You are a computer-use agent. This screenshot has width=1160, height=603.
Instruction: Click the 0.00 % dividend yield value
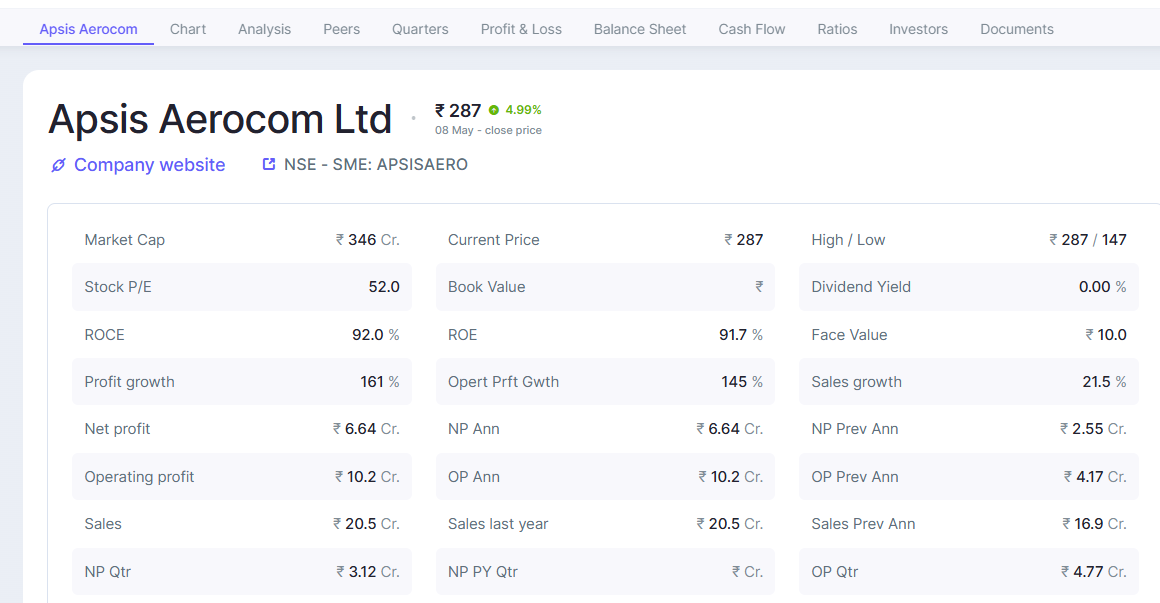pyautogui.click(x=1102, y=287)
